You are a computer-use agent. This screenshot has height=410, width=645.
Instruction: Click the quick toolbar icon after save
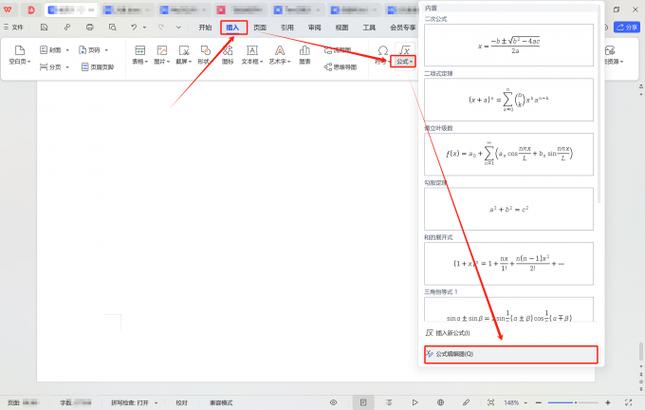pyautogui.click(x=67, y=28)
